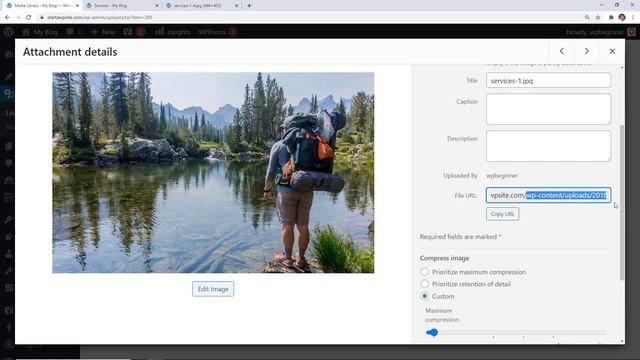Open My Blog site link in admin bar
The width and height of the screenshot is (640, 360).
click(40, 32)
